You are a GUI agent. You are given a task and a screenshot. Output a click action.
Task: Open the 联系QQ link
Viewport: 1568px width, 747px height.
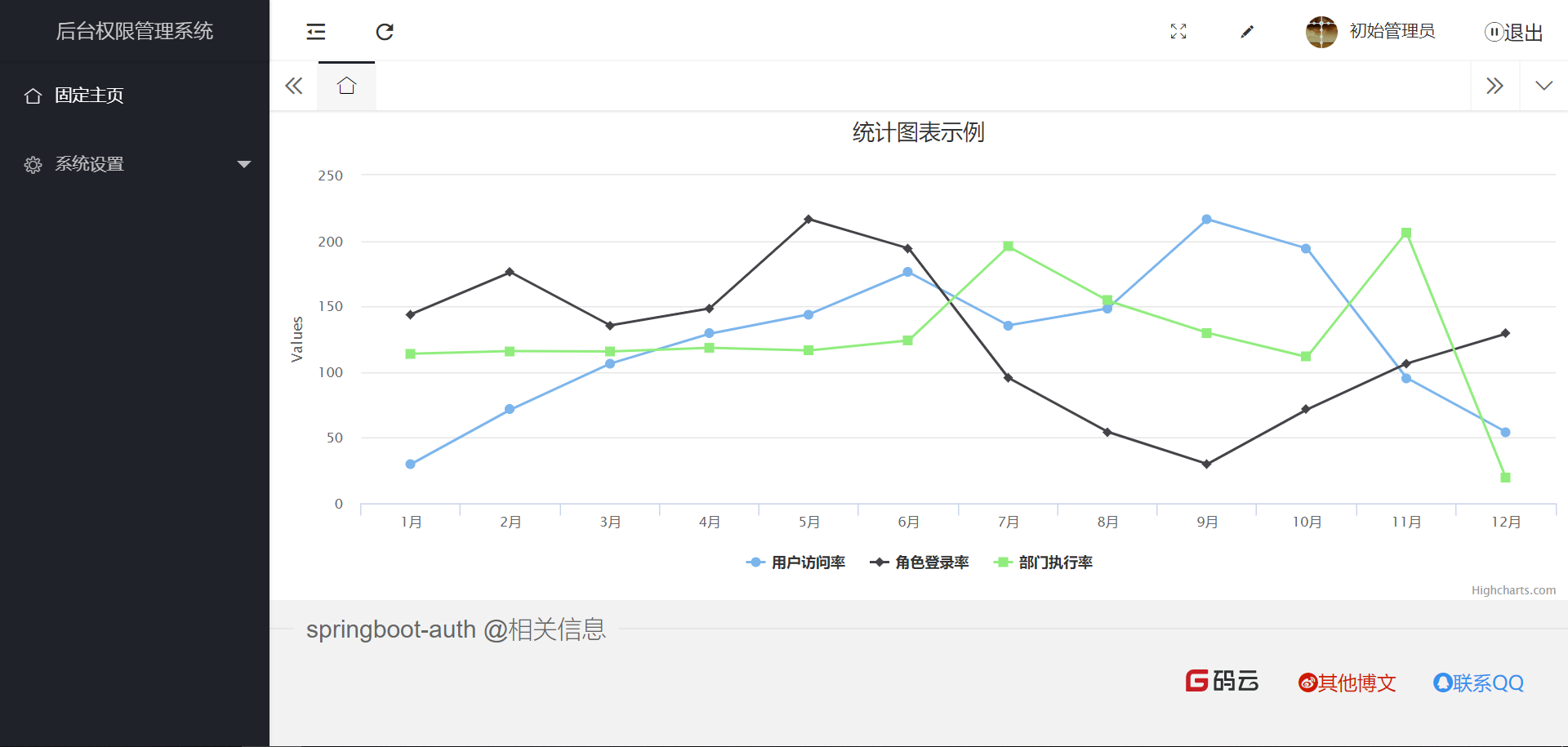[x=1479, y=683]
